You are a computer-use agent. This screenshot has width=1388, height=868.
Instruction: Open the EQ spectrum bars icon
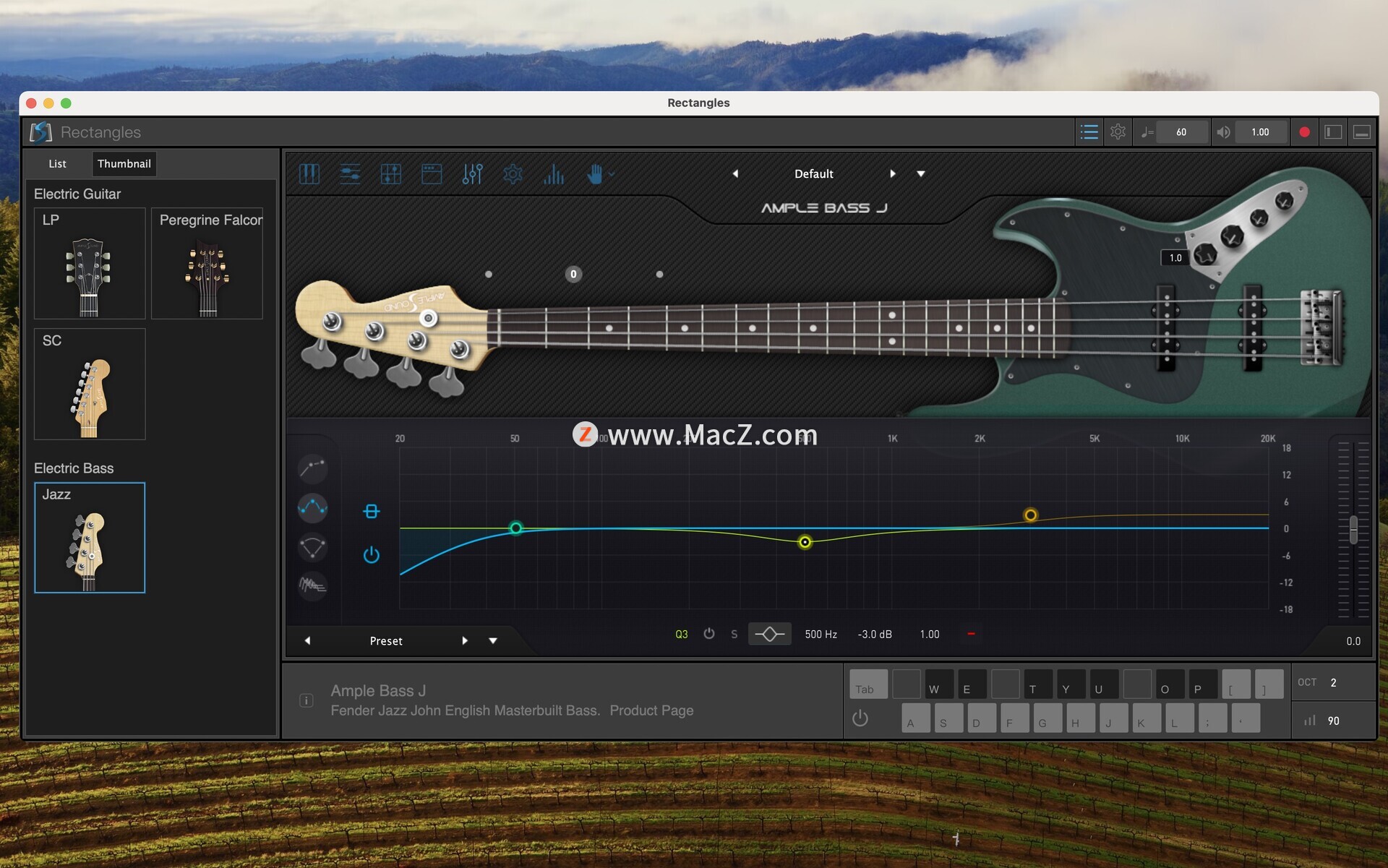click(554, 173)
